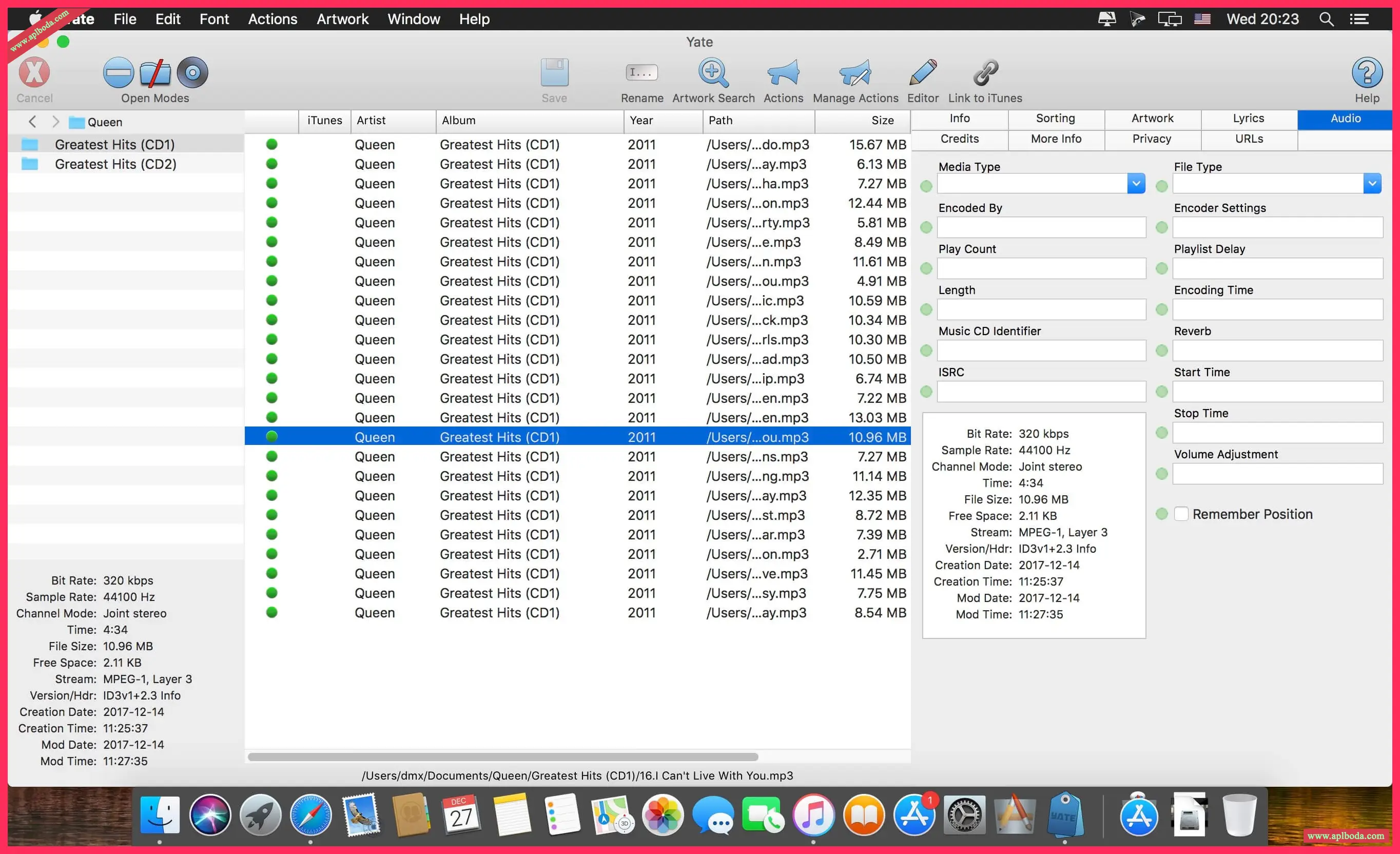Open Spotlight search in the menu bar
This screenshot has width=1400, height=854.
[1326, 20]
